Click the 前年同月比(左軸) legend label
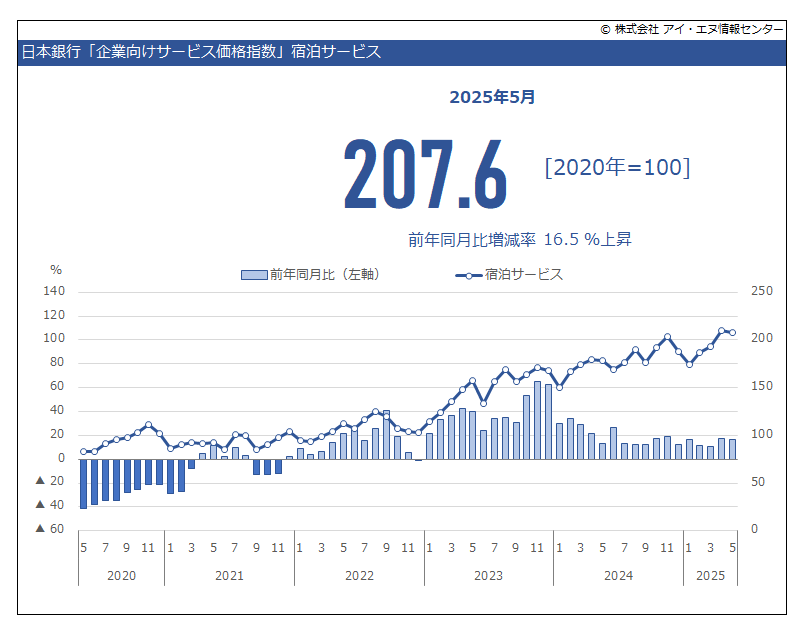The height and width of the screenshot is (635, 804). coord(325,275)
